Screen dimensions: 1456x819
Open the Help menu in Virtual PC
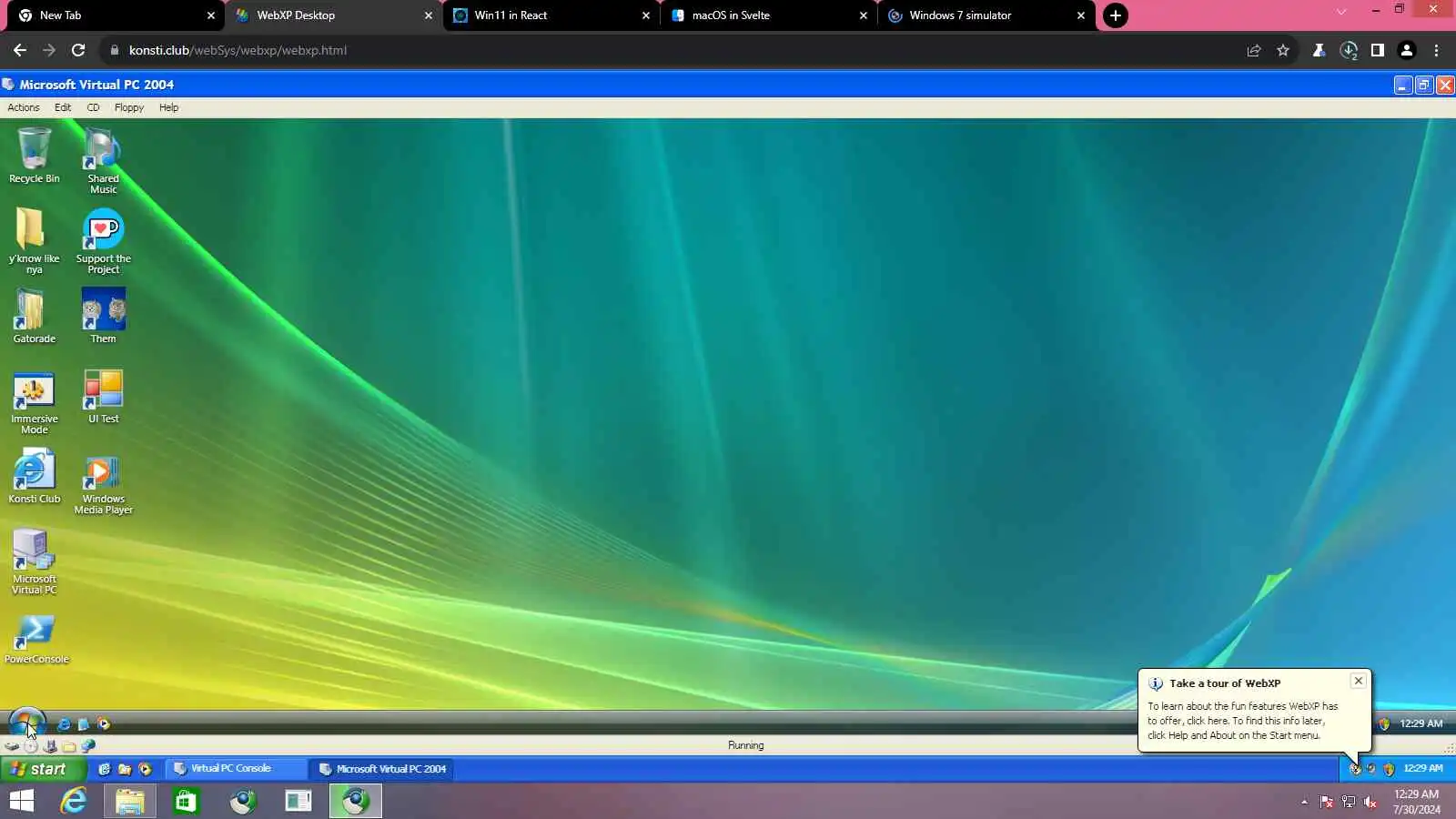169,107
